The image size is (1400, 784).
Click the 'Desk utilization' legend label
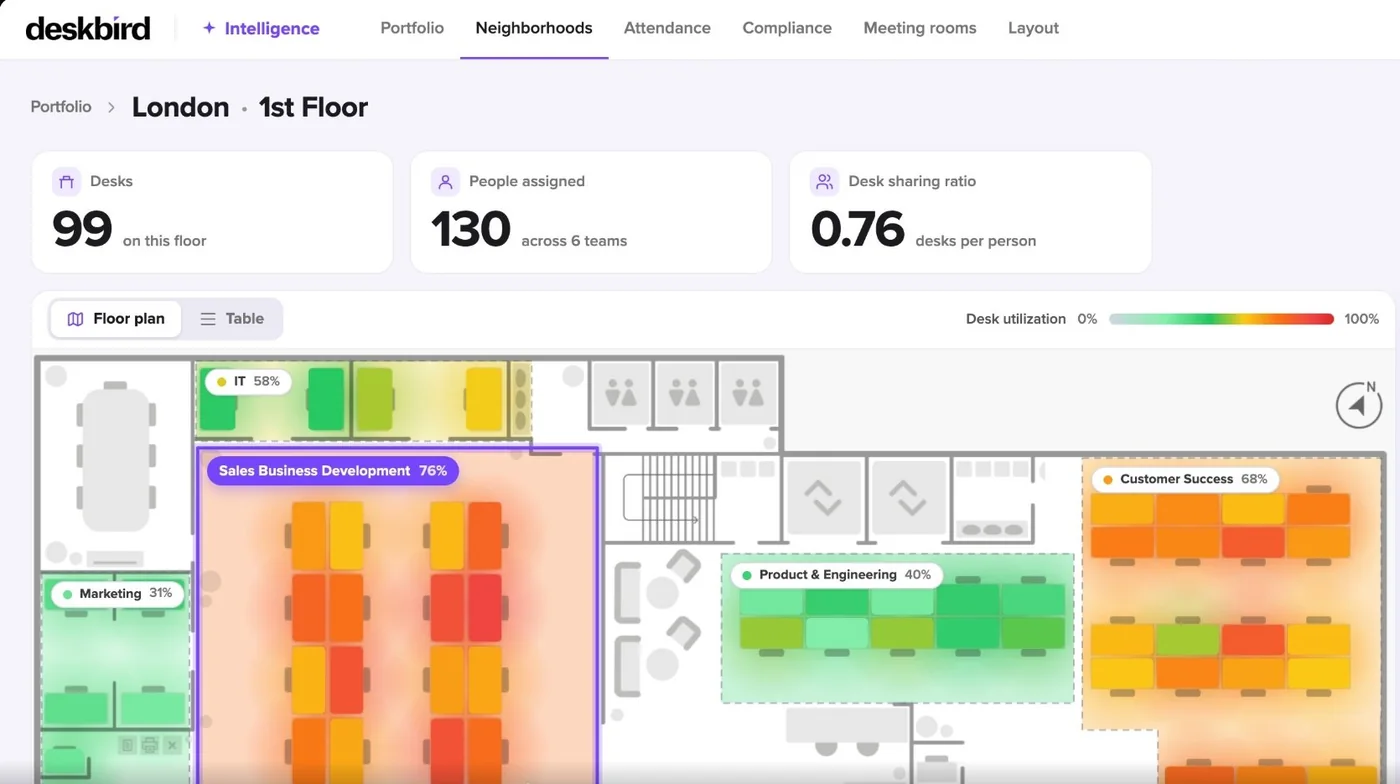pos(1016,319)
